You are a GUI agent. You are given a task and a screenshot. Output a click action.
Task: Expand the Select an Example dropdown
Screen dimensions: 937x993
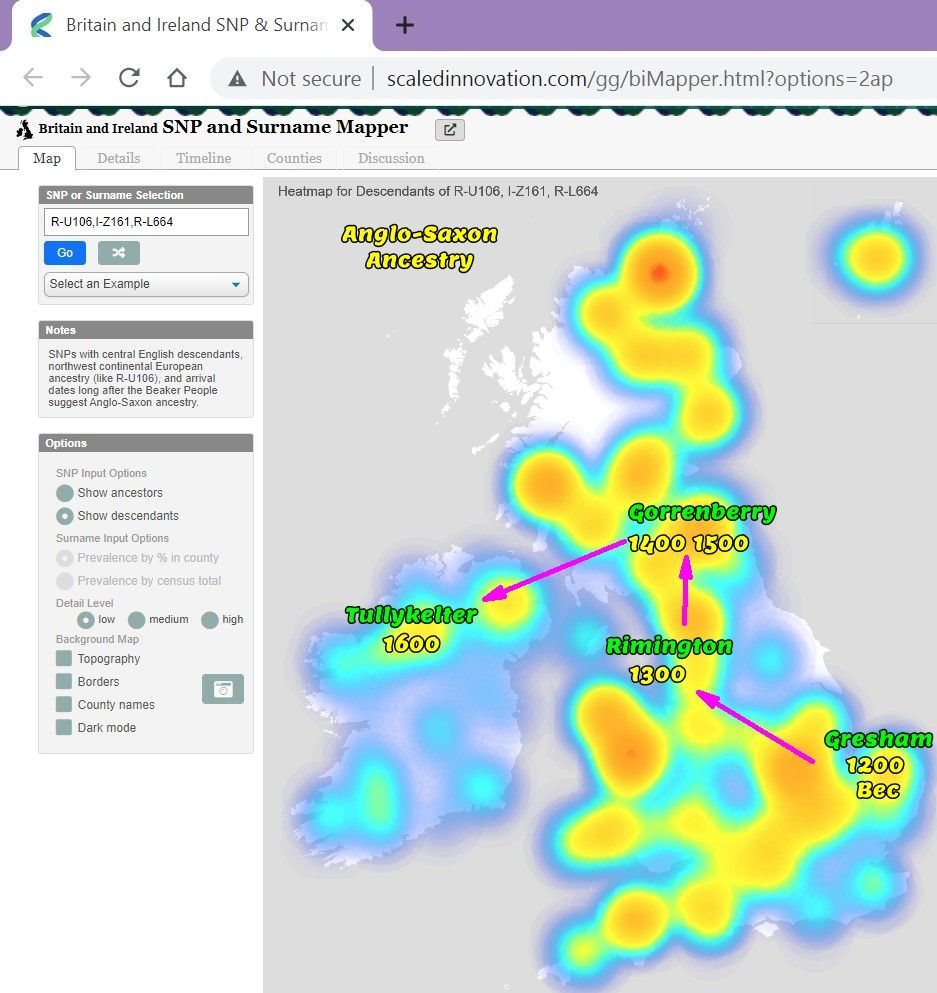pos(146,284)
